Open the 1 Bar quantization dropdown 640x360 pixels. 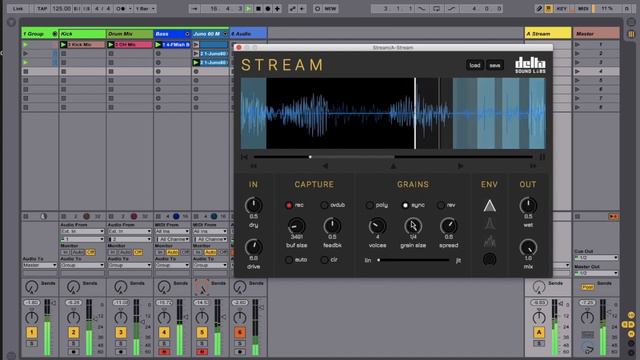click(145, 9)
